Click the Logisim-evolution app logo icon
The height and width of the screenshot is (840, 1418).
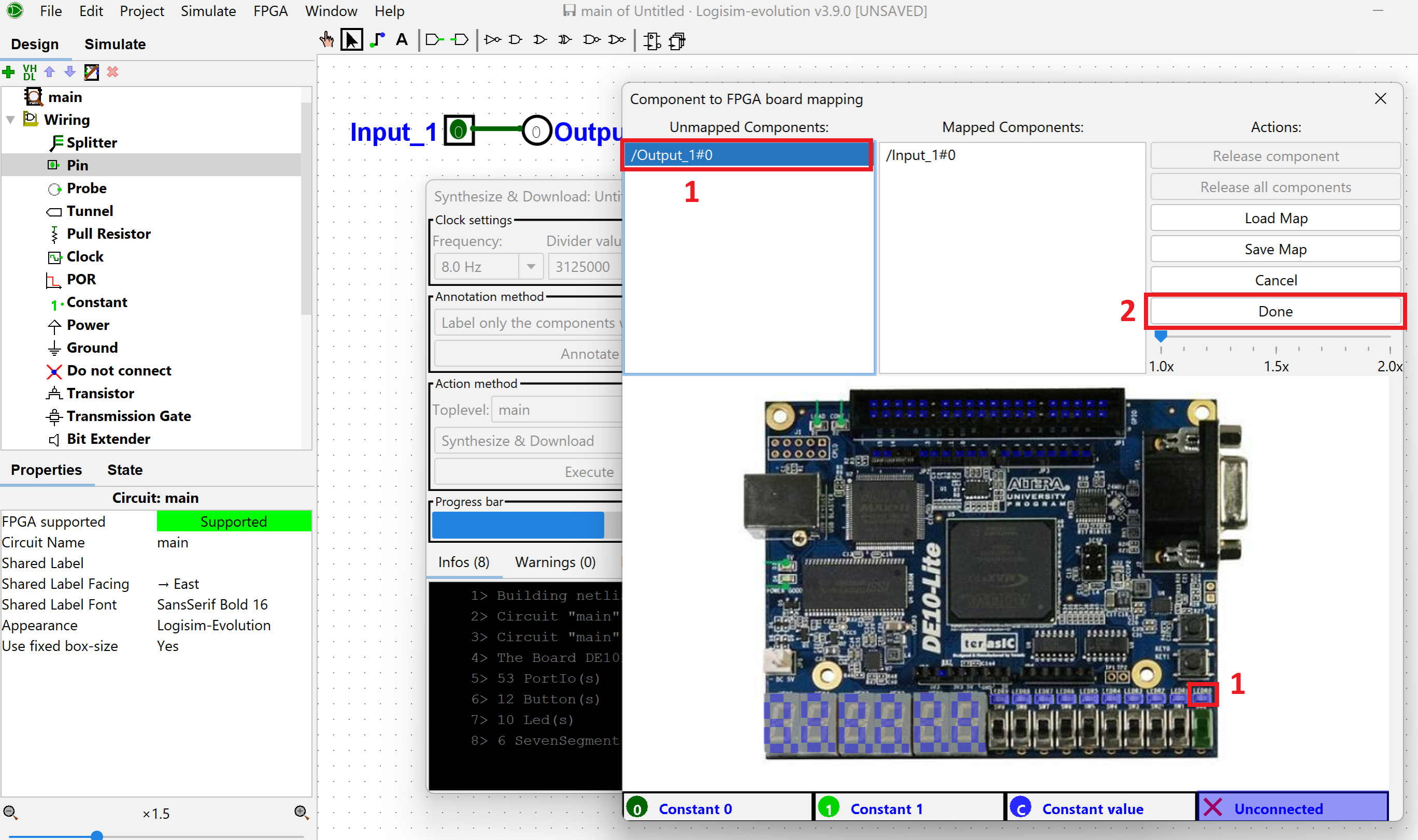tap(15, 10)
